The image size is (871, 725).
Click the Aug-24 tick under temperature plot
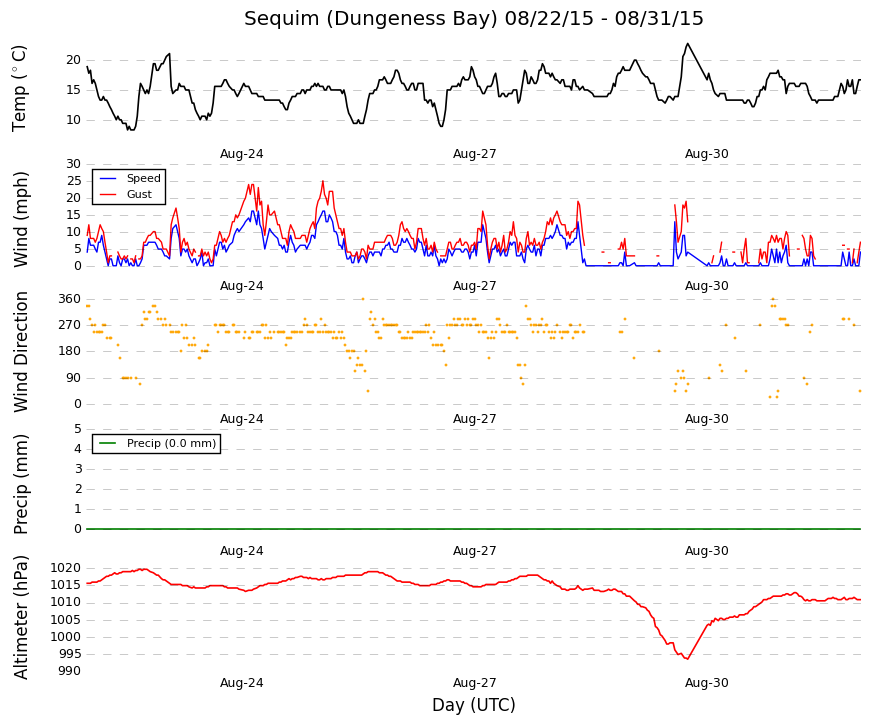242,154
